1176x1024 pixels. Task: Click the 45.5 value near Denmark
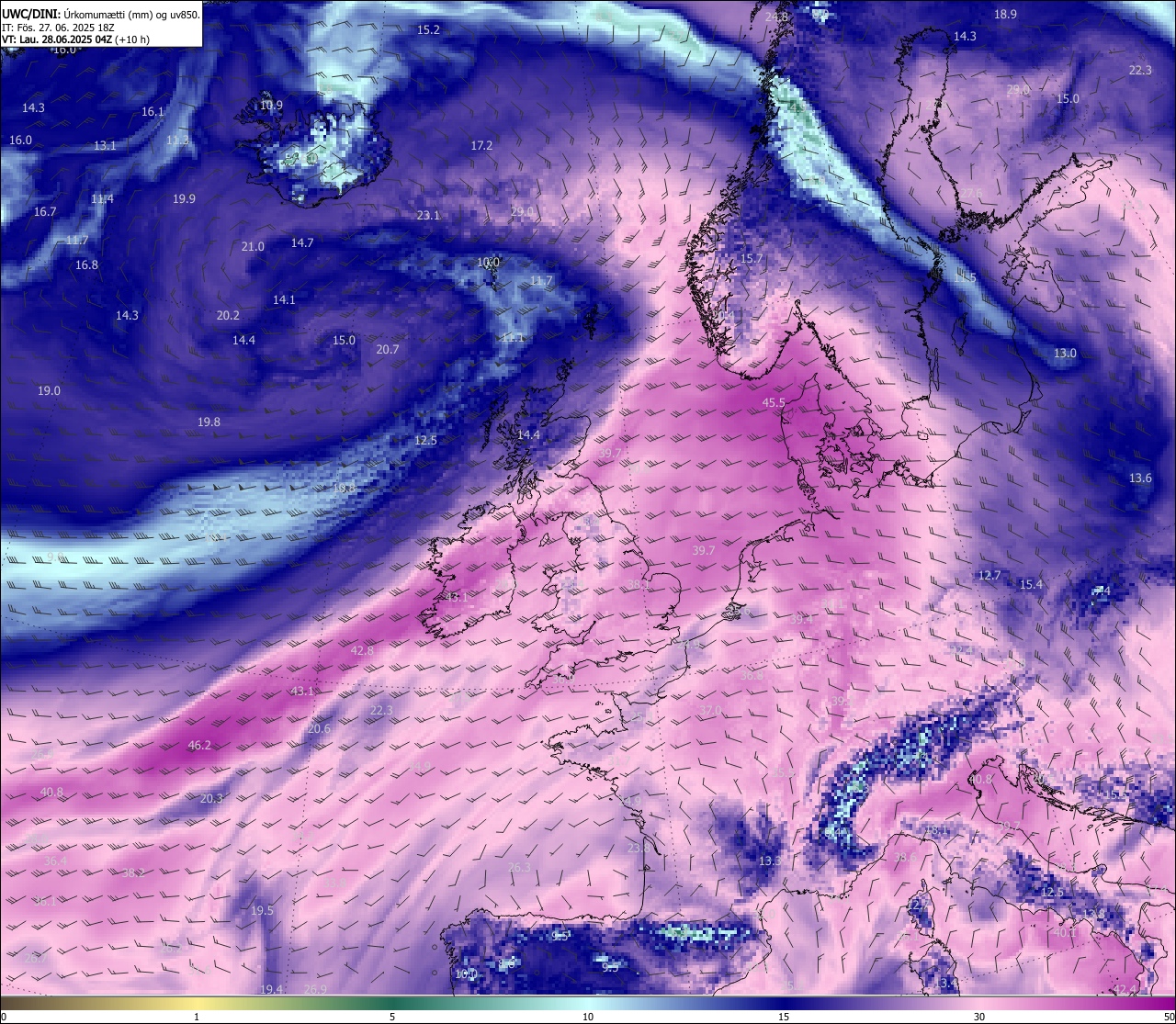pyautogui.click(x=774, y=402)
